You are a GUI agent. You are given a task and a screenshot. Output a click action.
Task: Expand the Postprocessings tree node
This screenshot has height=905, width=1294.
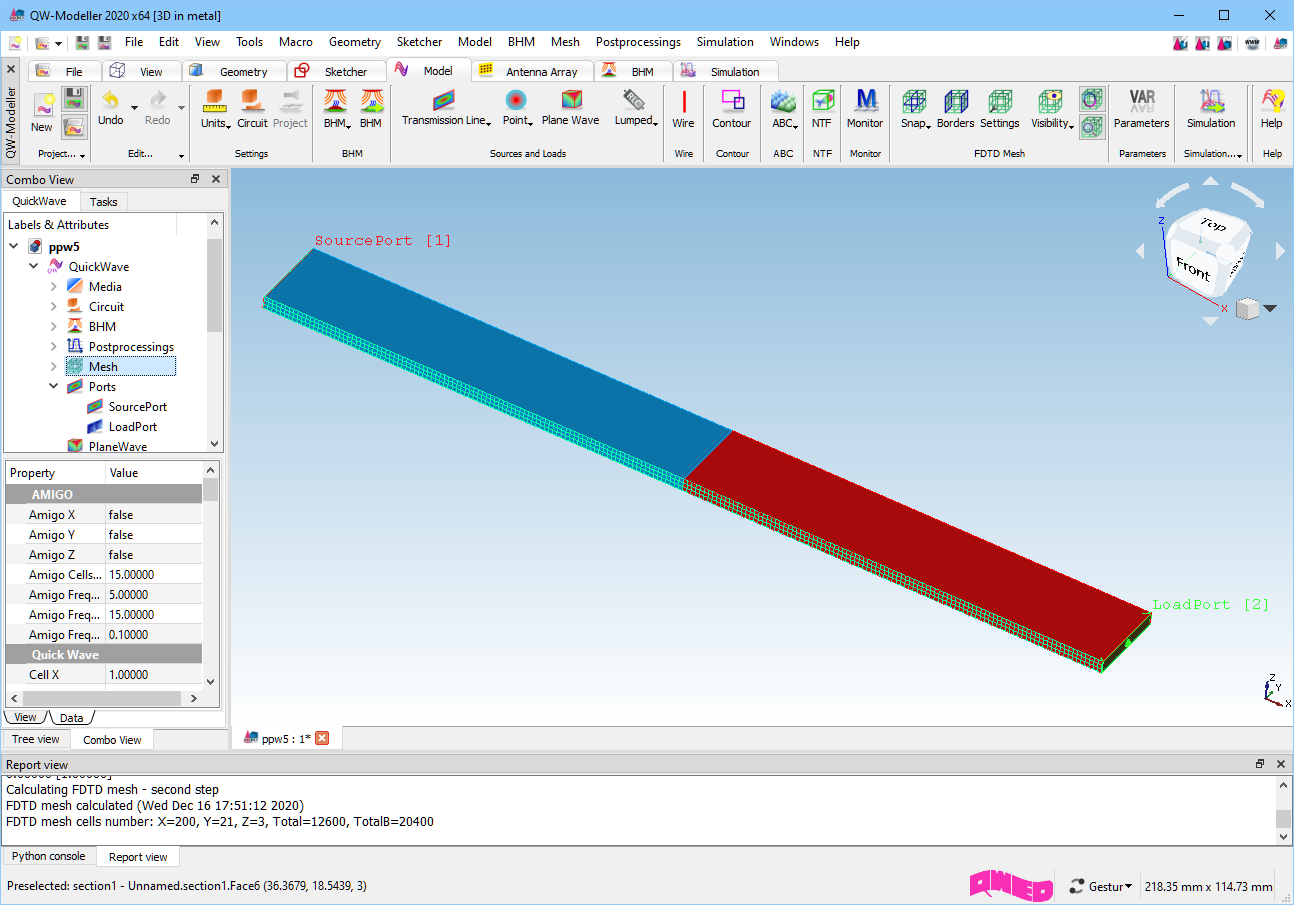point(53,347)
